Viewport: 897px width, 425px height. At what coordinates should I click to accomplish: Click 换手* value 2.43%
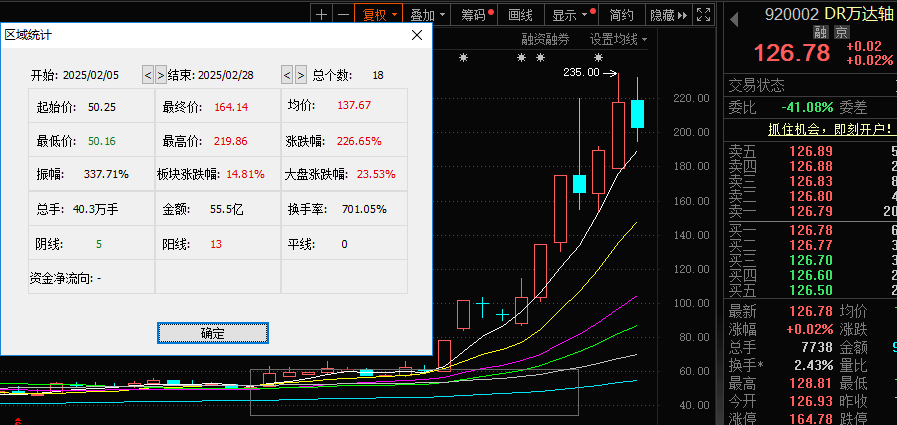click(x=813, y=366)
